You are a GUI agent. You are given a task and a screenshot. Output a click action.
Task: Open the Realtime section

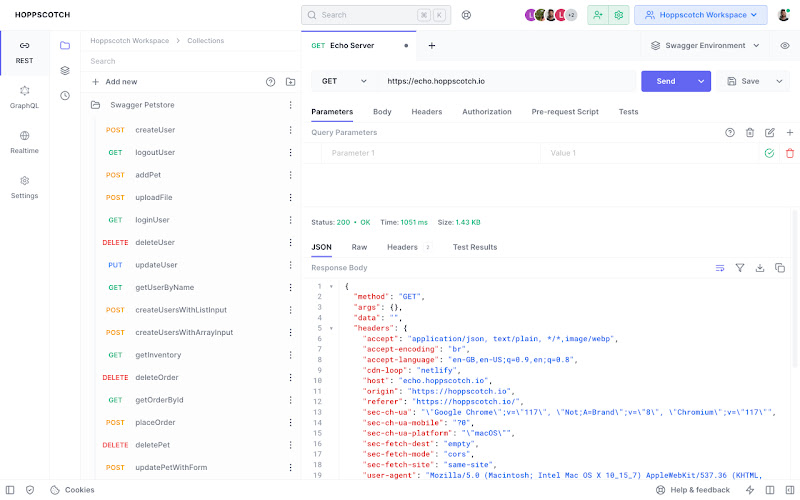coord(24,142)
